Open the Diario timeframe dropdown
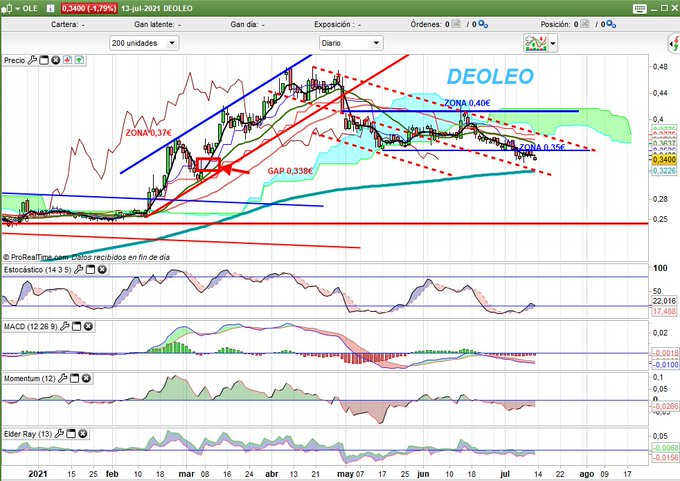This screenshot has height=481, width=680. click(x=351, y=43)
